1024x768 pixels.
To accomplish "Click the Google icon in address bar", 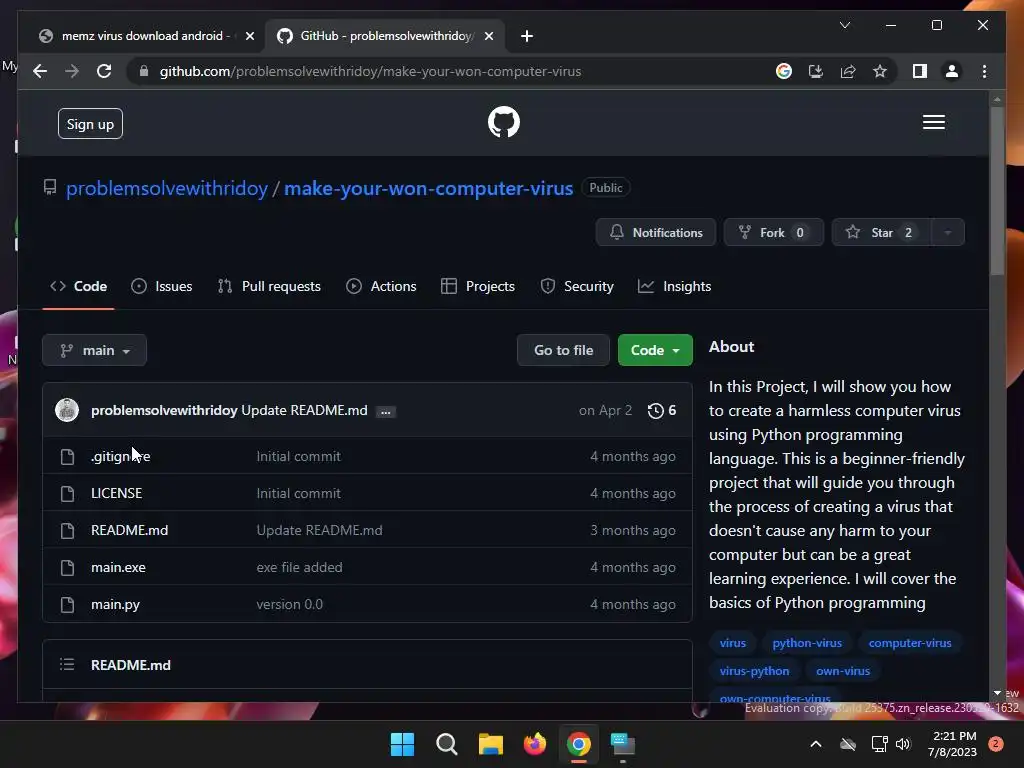I will click(784, 71).
